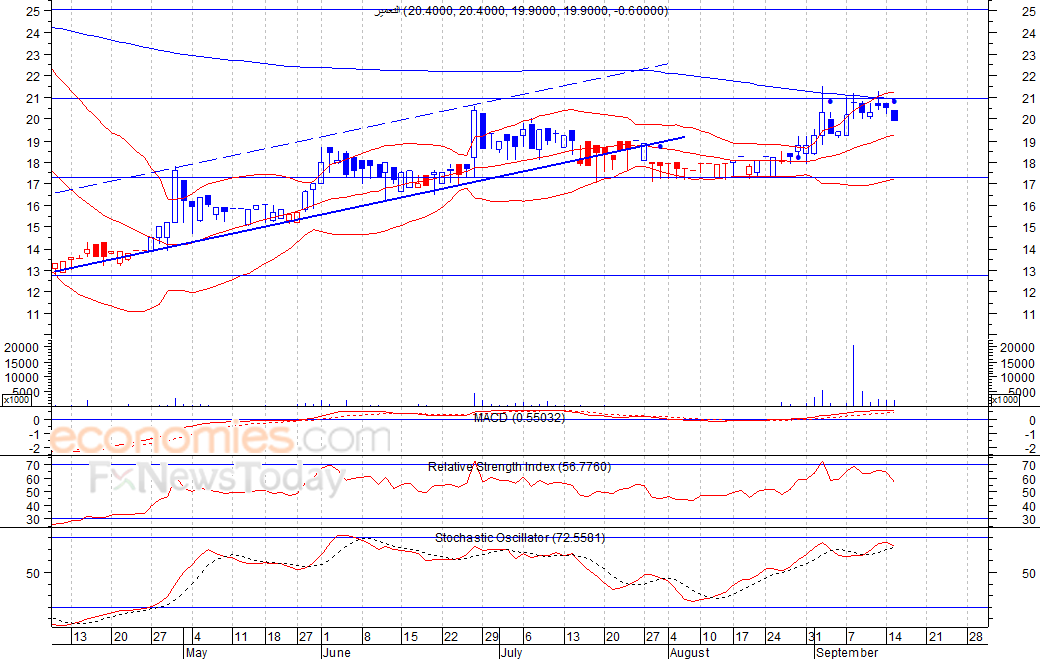Screen dimensions: 1040x659
Task: Click the tallest volume bar in September
Action: tap(854, 375)
